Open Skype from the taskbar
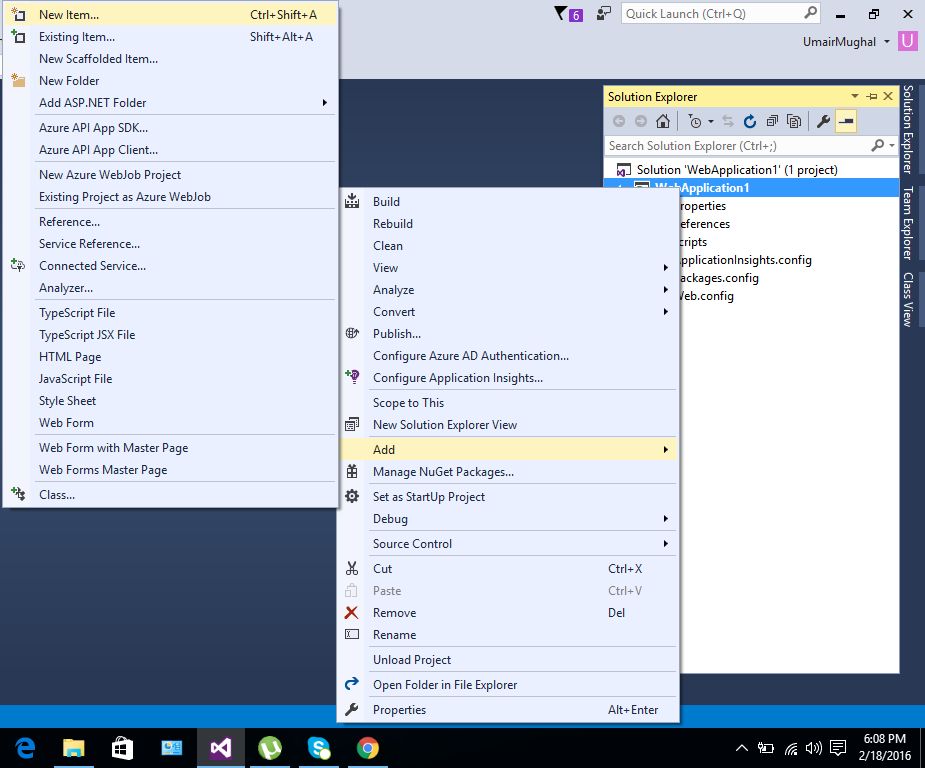925x768 pixels. [319, 748]
